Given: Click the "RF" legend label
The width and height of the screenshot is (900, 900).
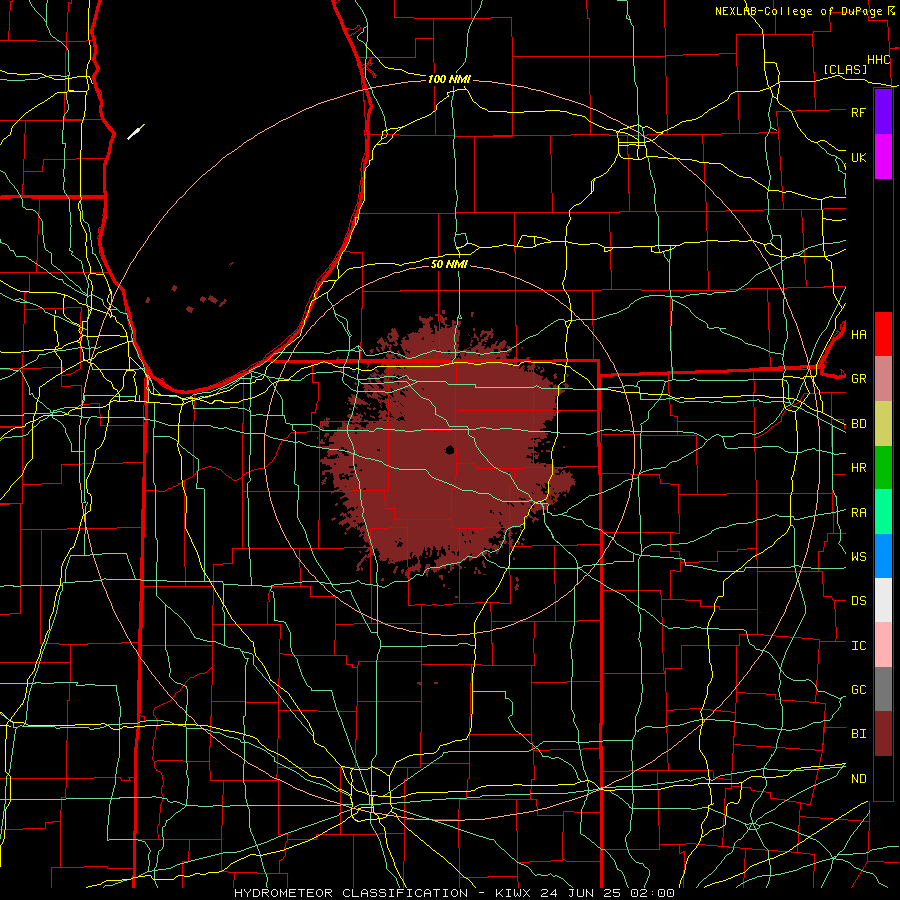Looking at the screenshot, I should [858, 112].
